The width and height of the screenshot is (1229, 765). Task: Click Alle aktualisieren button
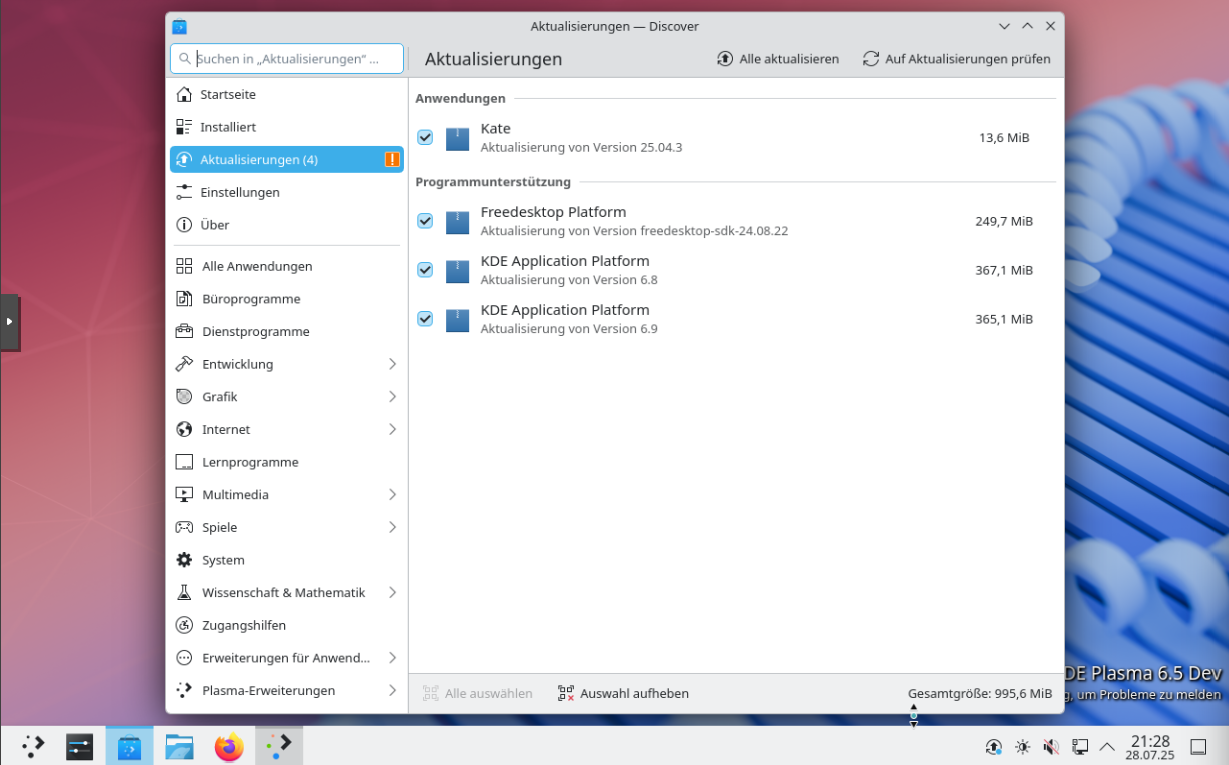[778, 59]
